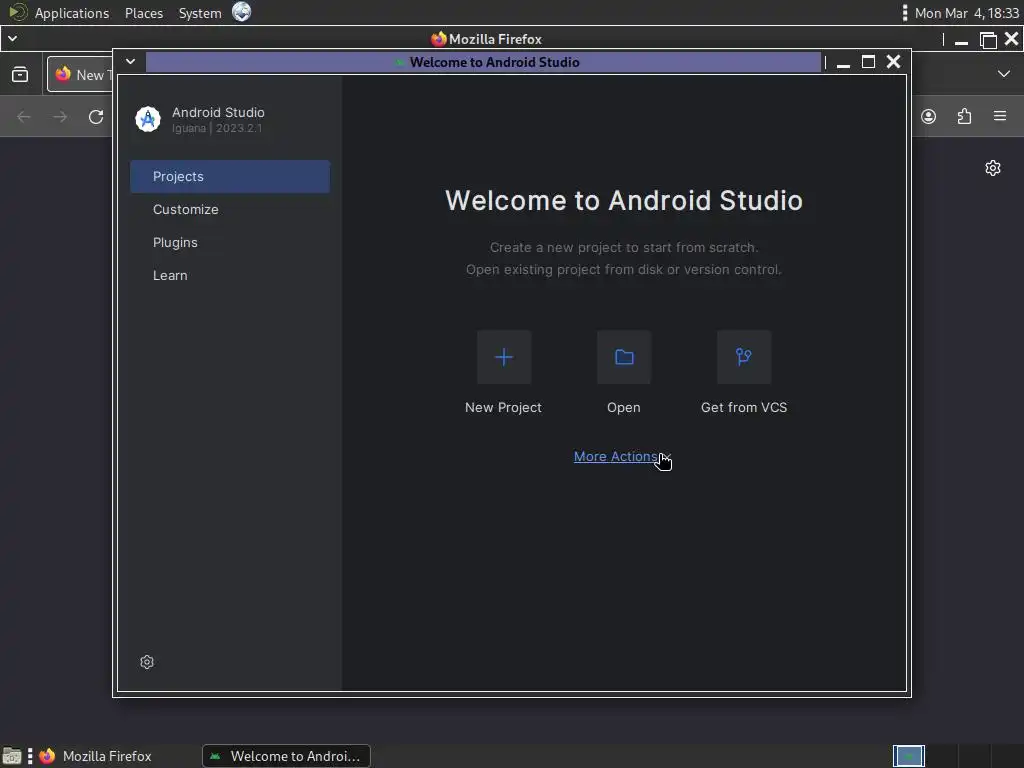
Task: Select the Learn tab
Action: tap(230, 276)
